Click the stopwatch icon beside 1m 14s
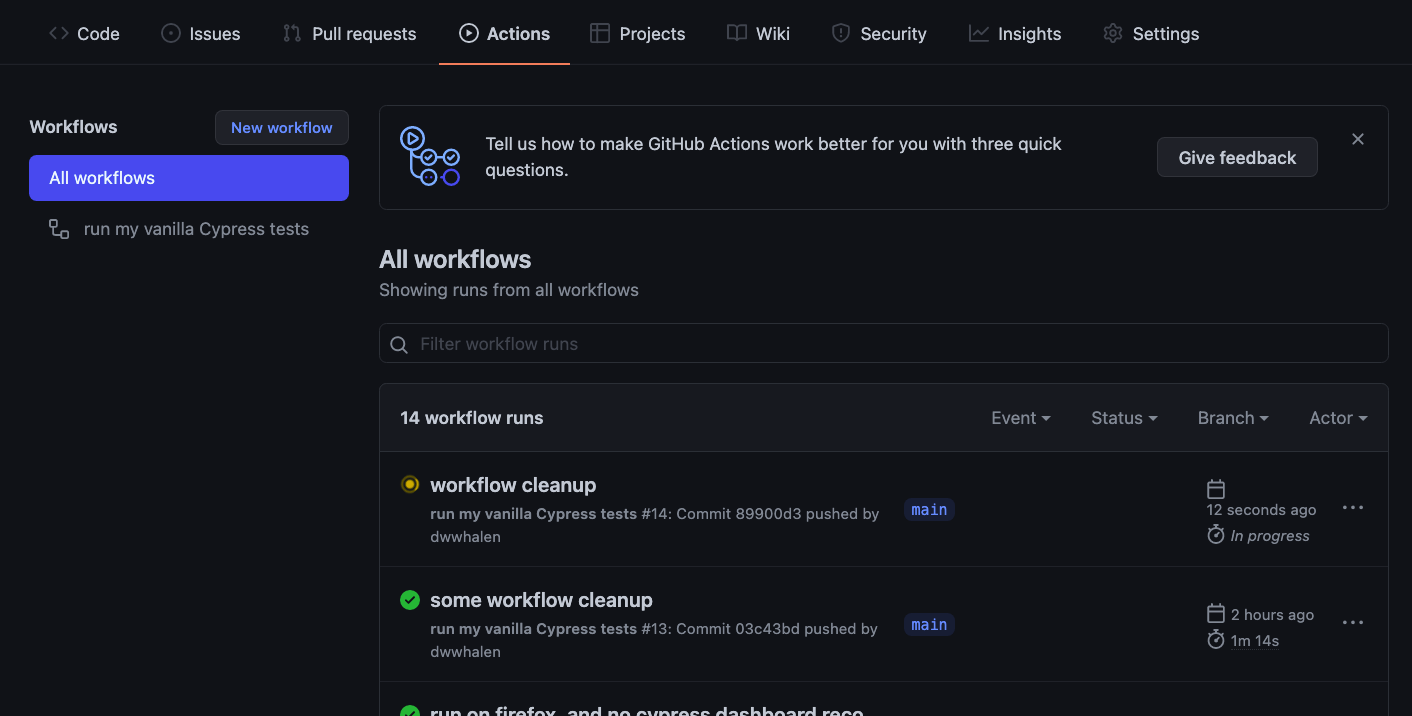Image resolution: width=1412 pixels, height=716 pixels. (x=1216, y=640)
